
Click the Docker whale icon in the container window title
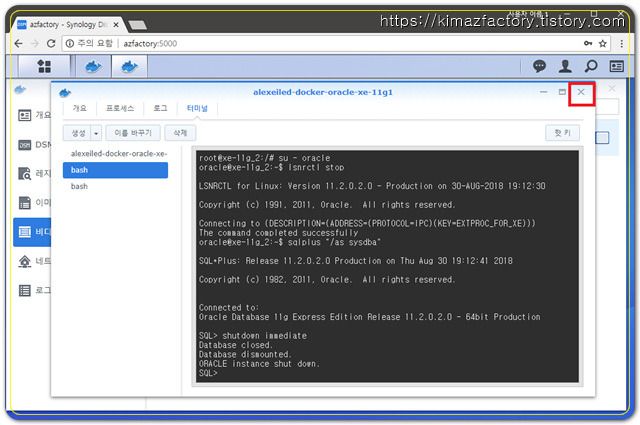click(x=65, y=93)
